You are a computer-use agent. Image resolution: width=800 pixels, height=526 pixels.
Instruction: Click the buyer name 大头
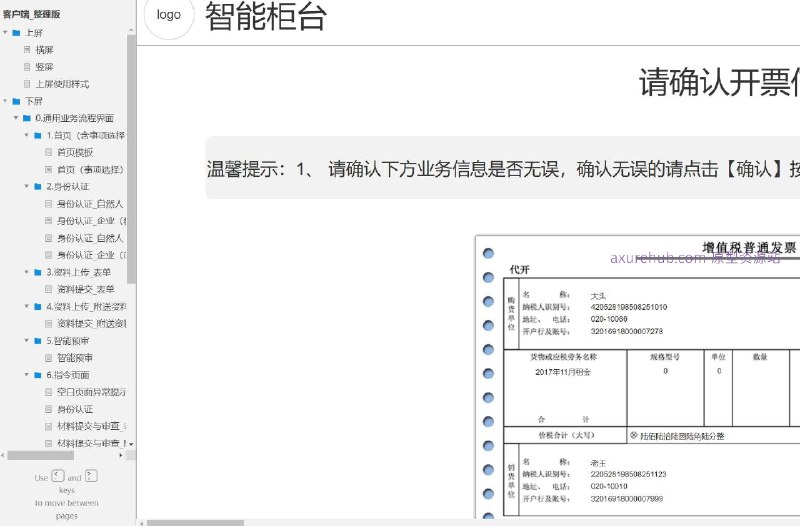598,296
